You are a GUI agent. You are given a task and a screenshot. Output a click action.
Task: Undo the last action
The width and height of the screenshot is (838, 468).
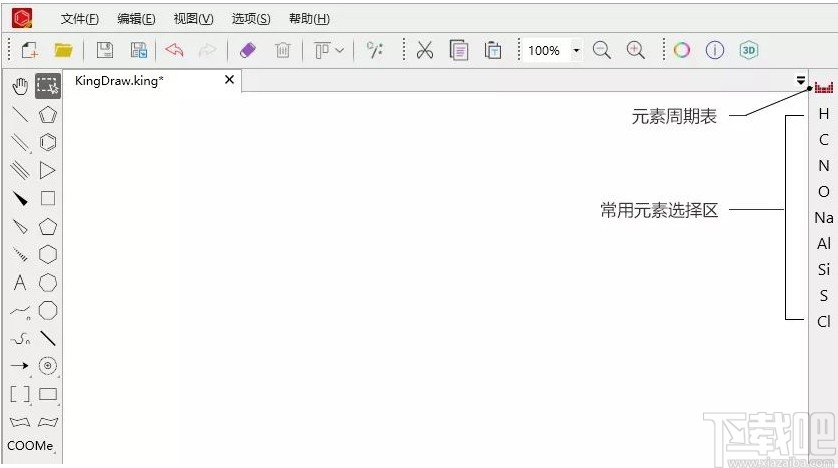click(x=174, y=50)
